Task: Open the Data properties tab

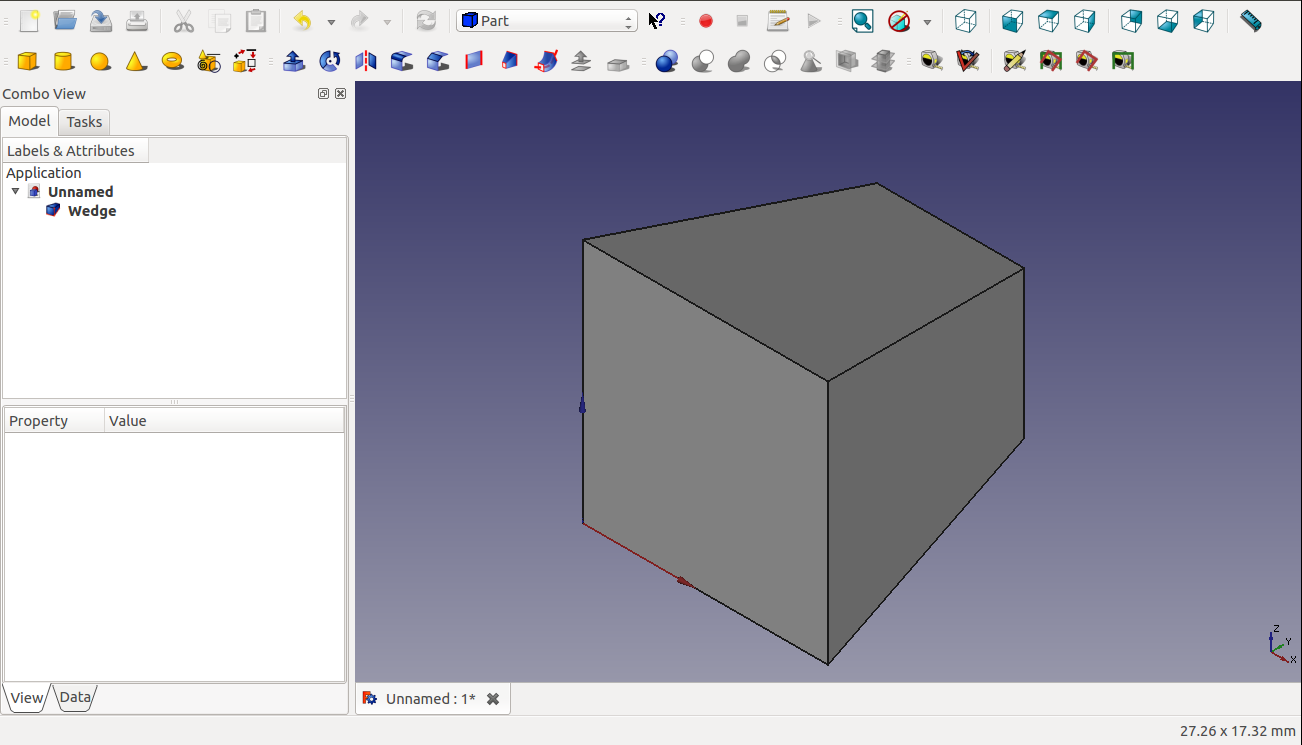Action: tap(75, 698)
